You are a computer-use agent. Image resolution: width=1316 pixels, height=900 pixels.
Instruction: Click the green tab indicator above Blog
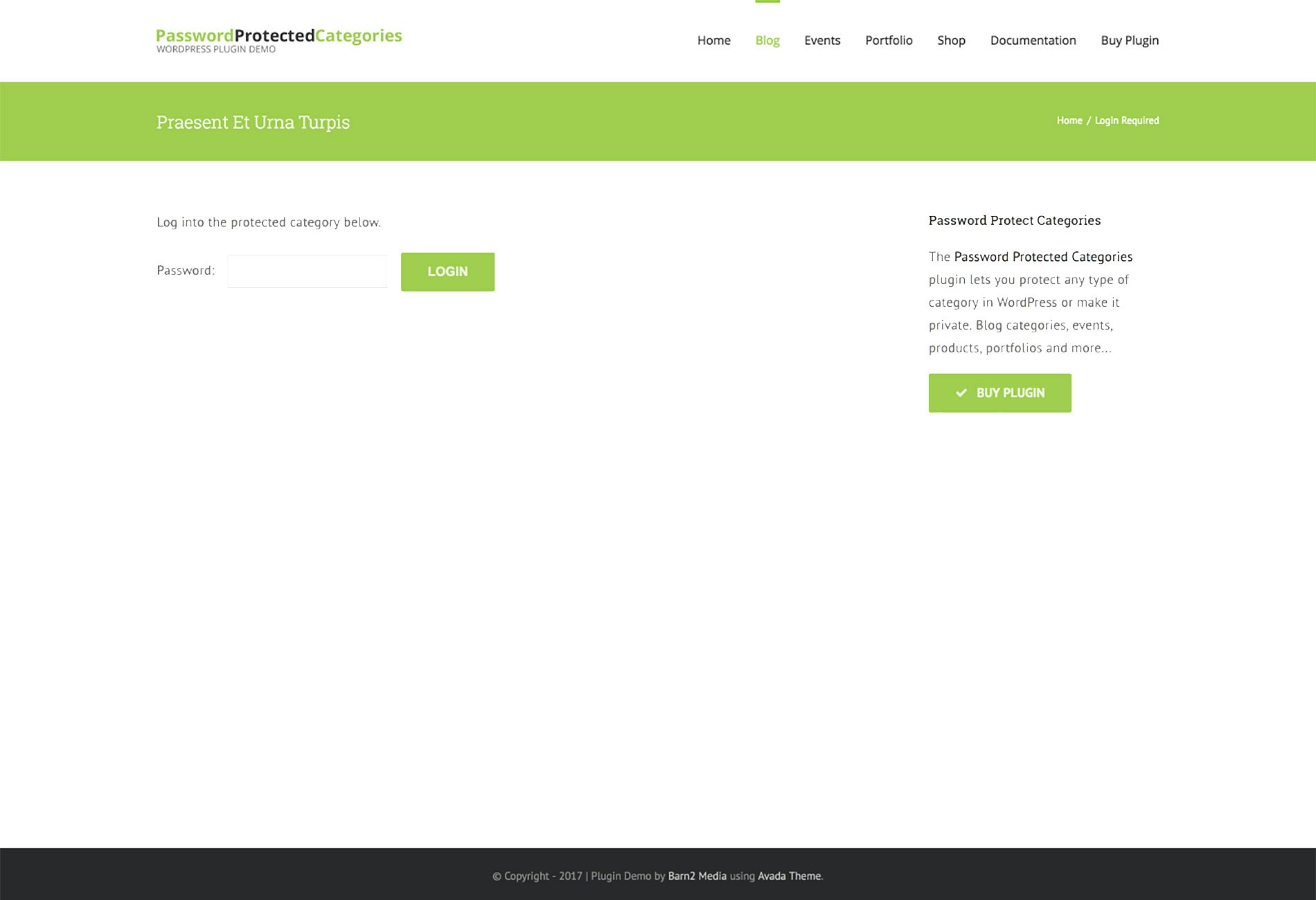(x=767, y=2)
